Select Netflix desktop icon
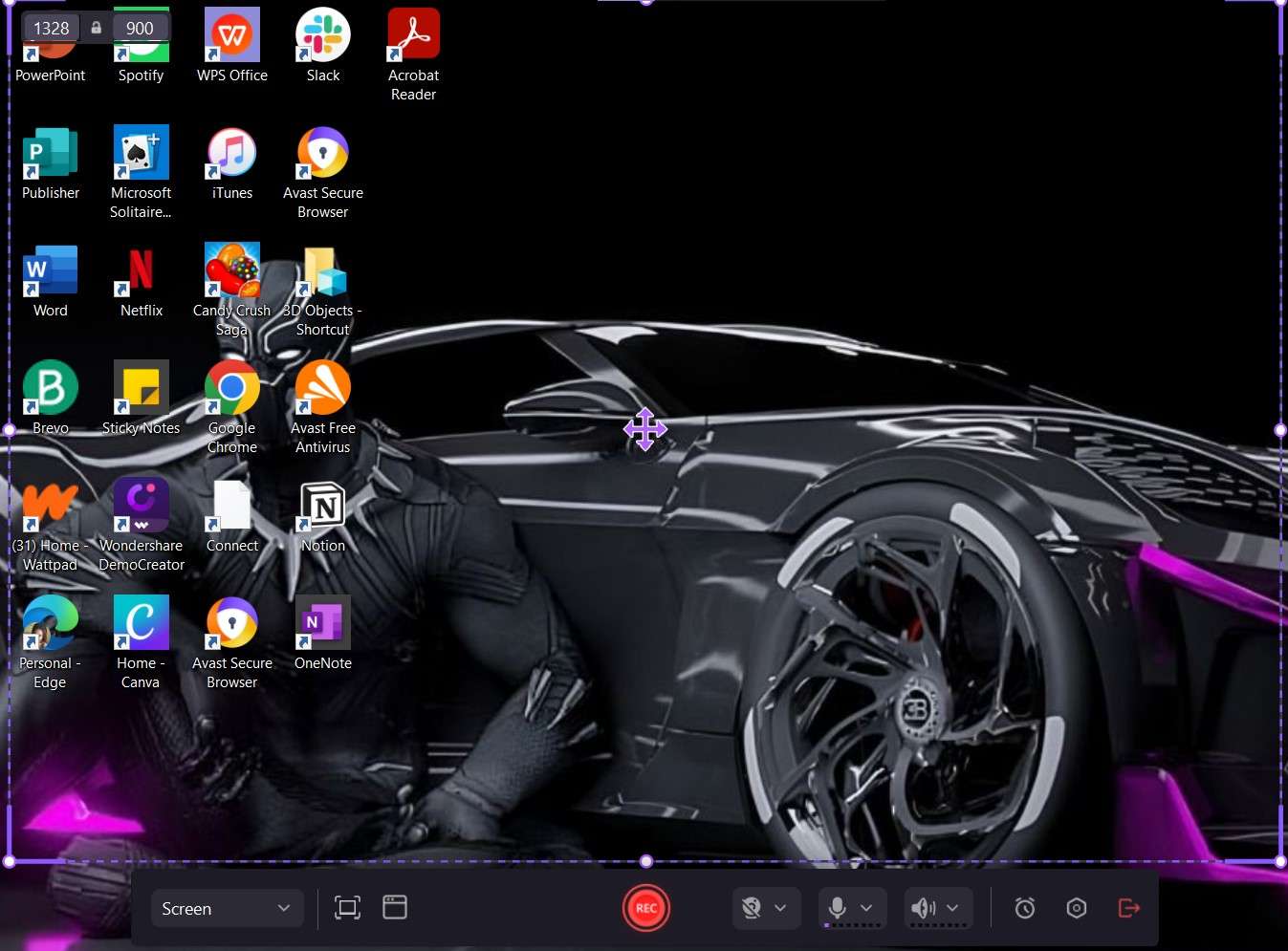Viewport: 1288px width, 951px height. click(142, 281)
